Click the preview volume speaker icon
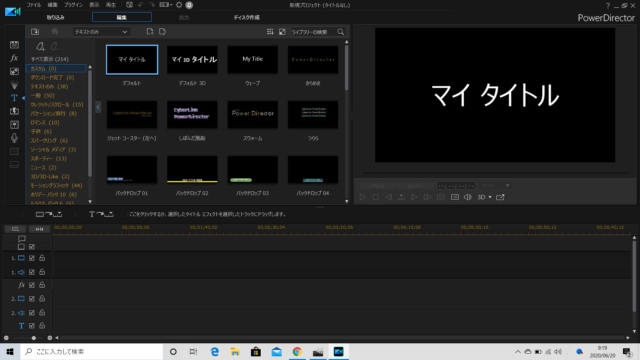The image size is (640, 360). click(x=468, y=197)
